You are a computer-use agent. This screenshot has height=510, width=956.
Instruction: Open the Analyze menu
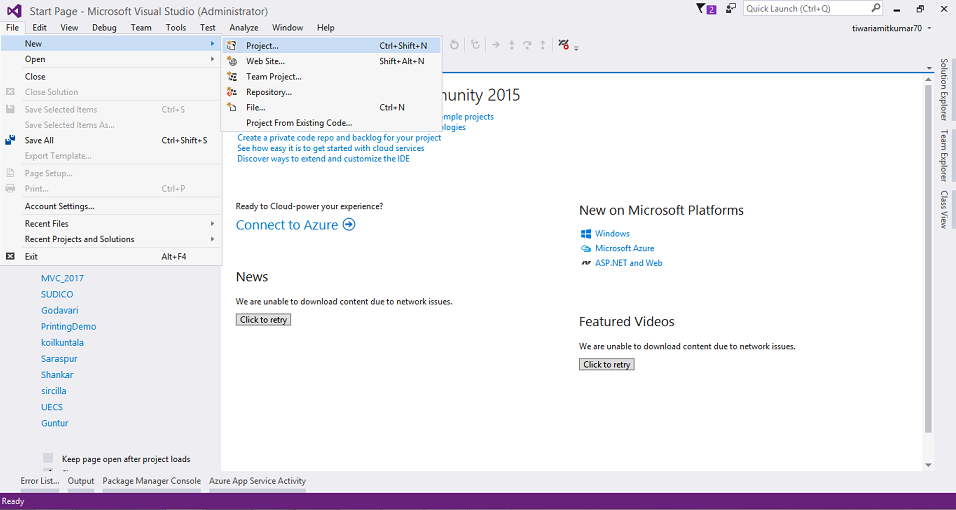coord(244,27)
